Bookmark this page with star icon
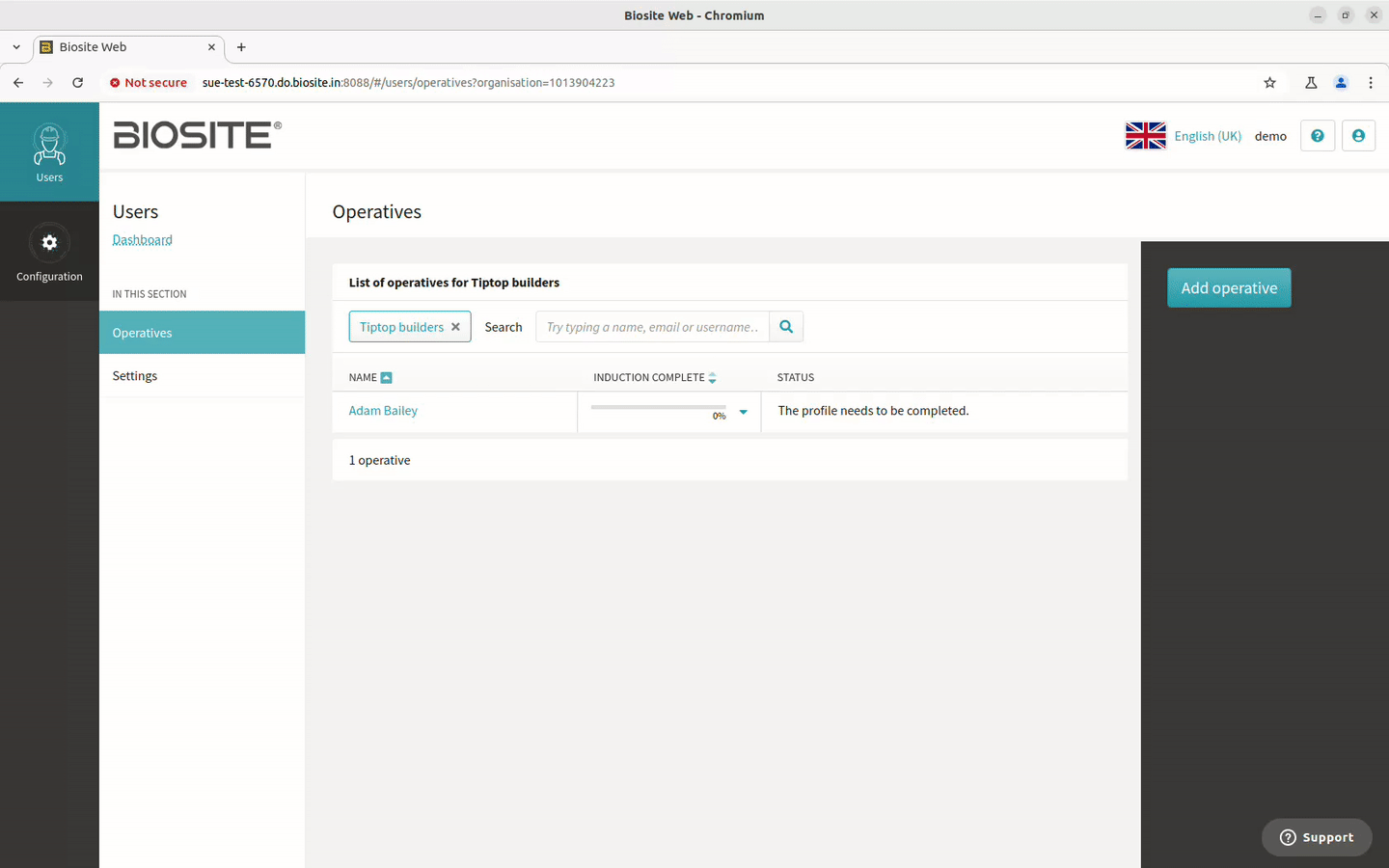The width and height of the screenshot is (1389, 868). point(1269,83)
